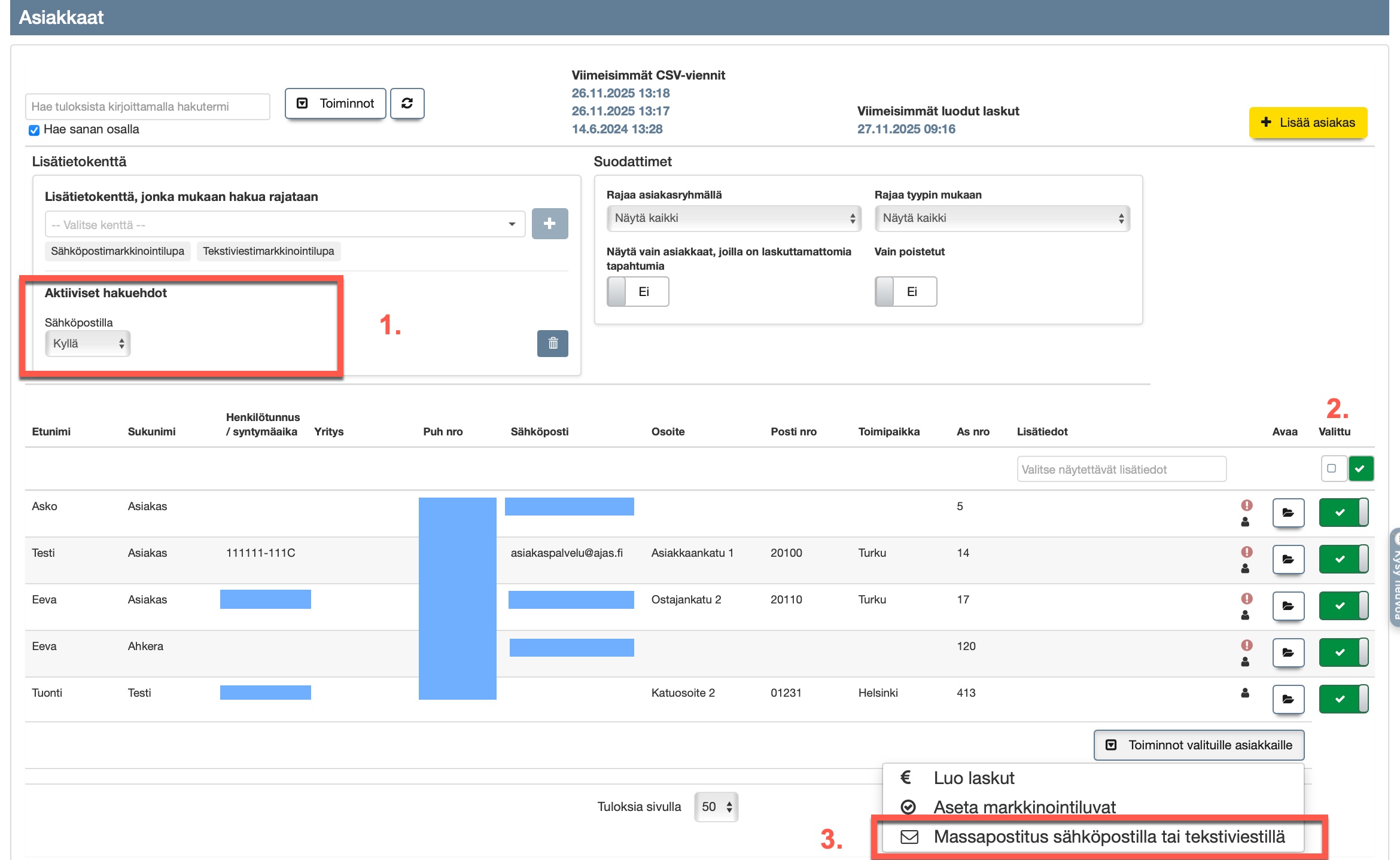Click Lisää asiakas button
The image size is (1400, 860).
click(x=1307, y=123)
